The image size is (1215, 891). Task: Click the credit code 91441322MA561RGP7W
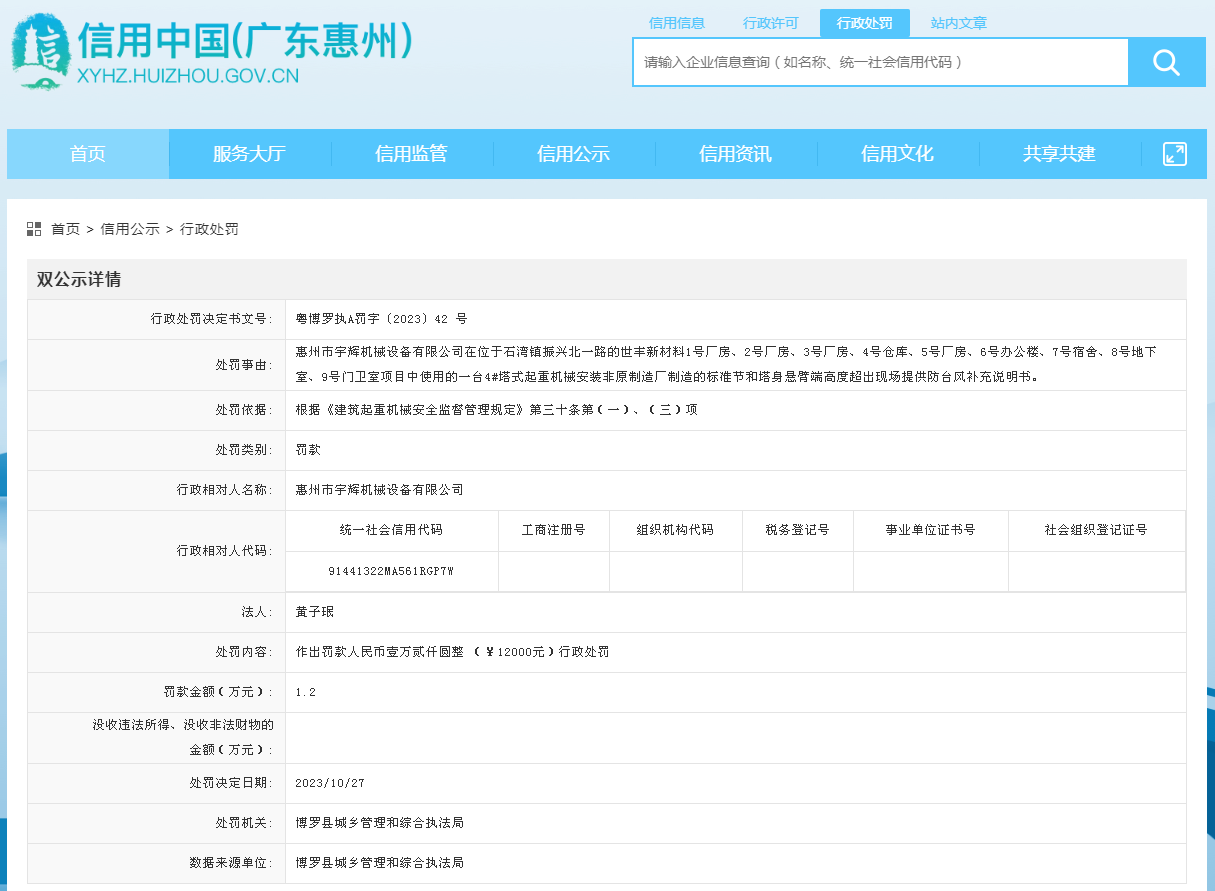pyautogui.click(x=391, y=571)
